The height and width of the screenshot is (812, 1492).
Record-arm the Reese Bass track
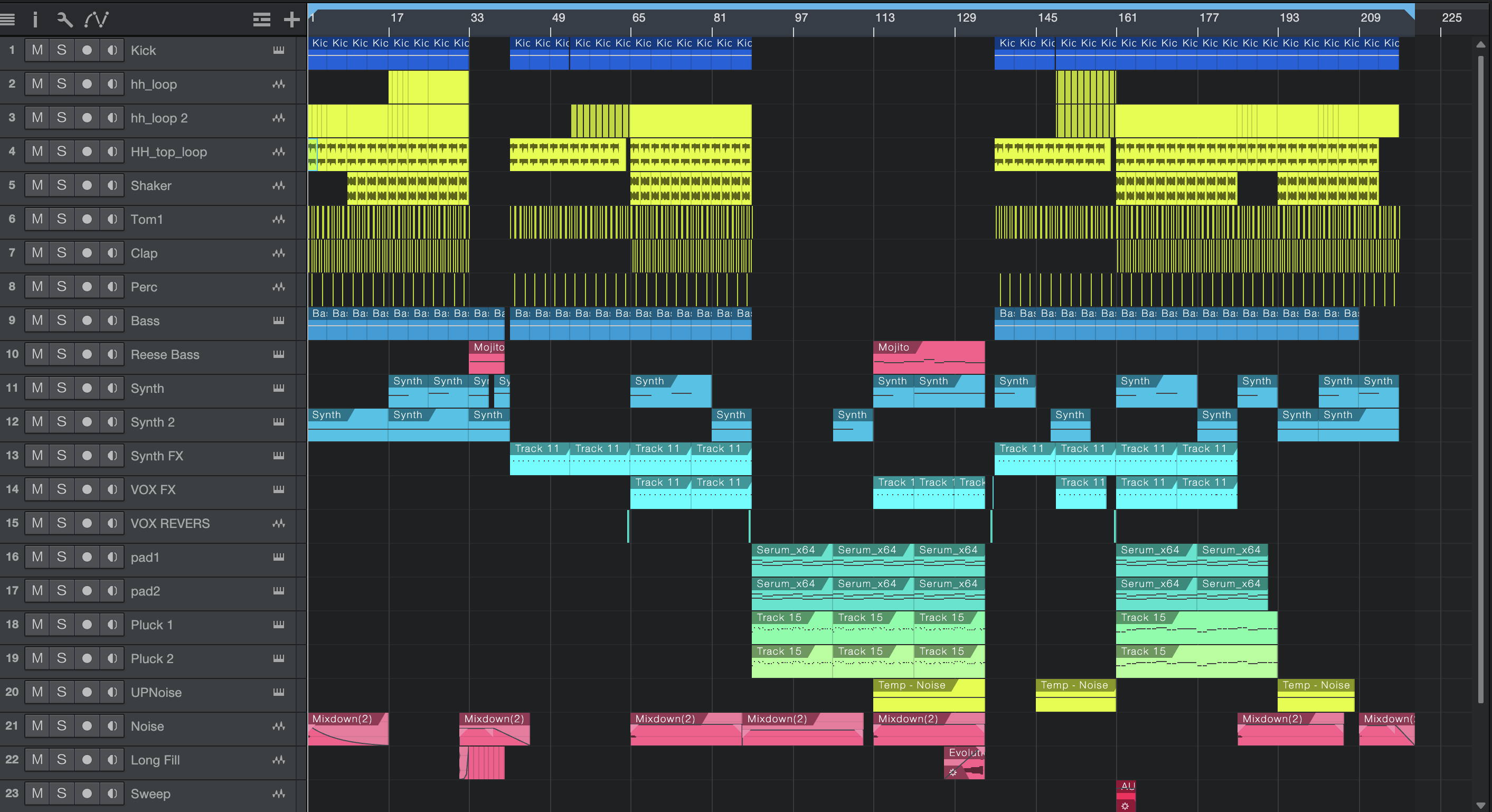87,354
